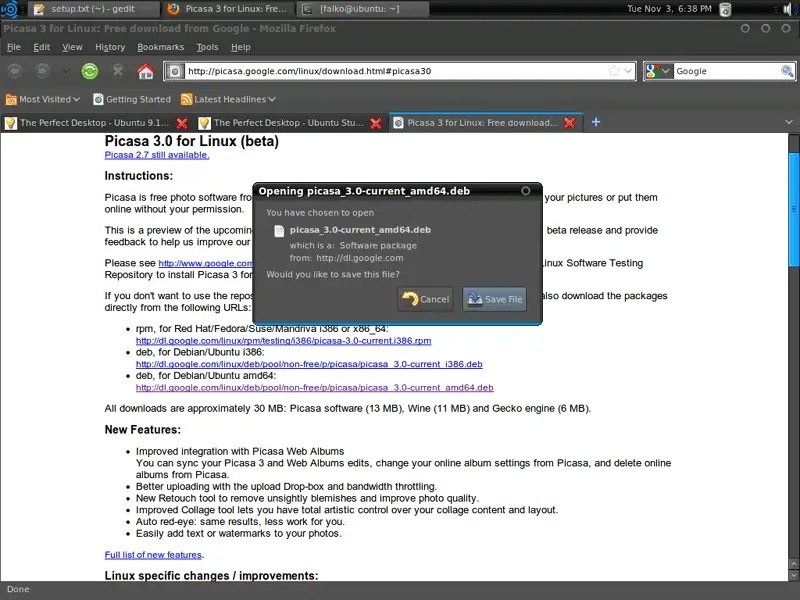
Task: Close the 'The Perfect Desktop - Ubuntu Stu...' tab
Action: (x=376, y=123)
